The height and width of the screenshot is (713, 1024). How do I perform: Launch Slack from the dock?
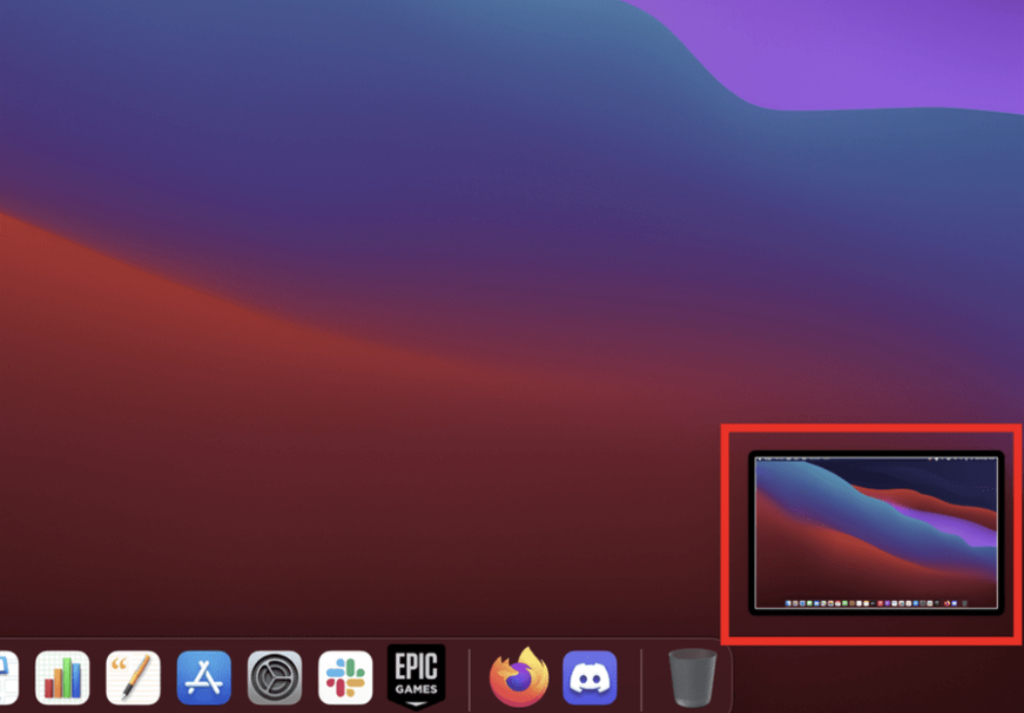pyautogui.click(x=346, y=678)
